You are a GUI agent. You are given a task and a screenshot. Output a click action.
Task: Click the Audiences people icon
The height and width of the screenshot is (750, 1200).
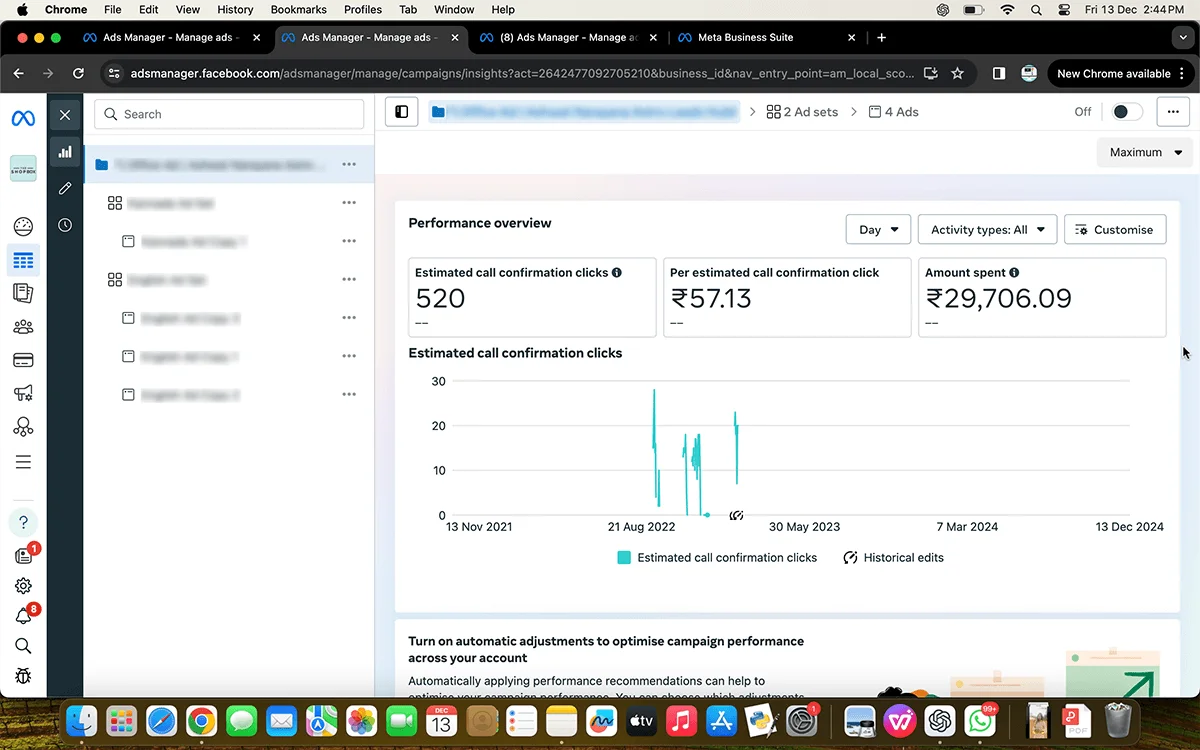click(x=23, y=327)
